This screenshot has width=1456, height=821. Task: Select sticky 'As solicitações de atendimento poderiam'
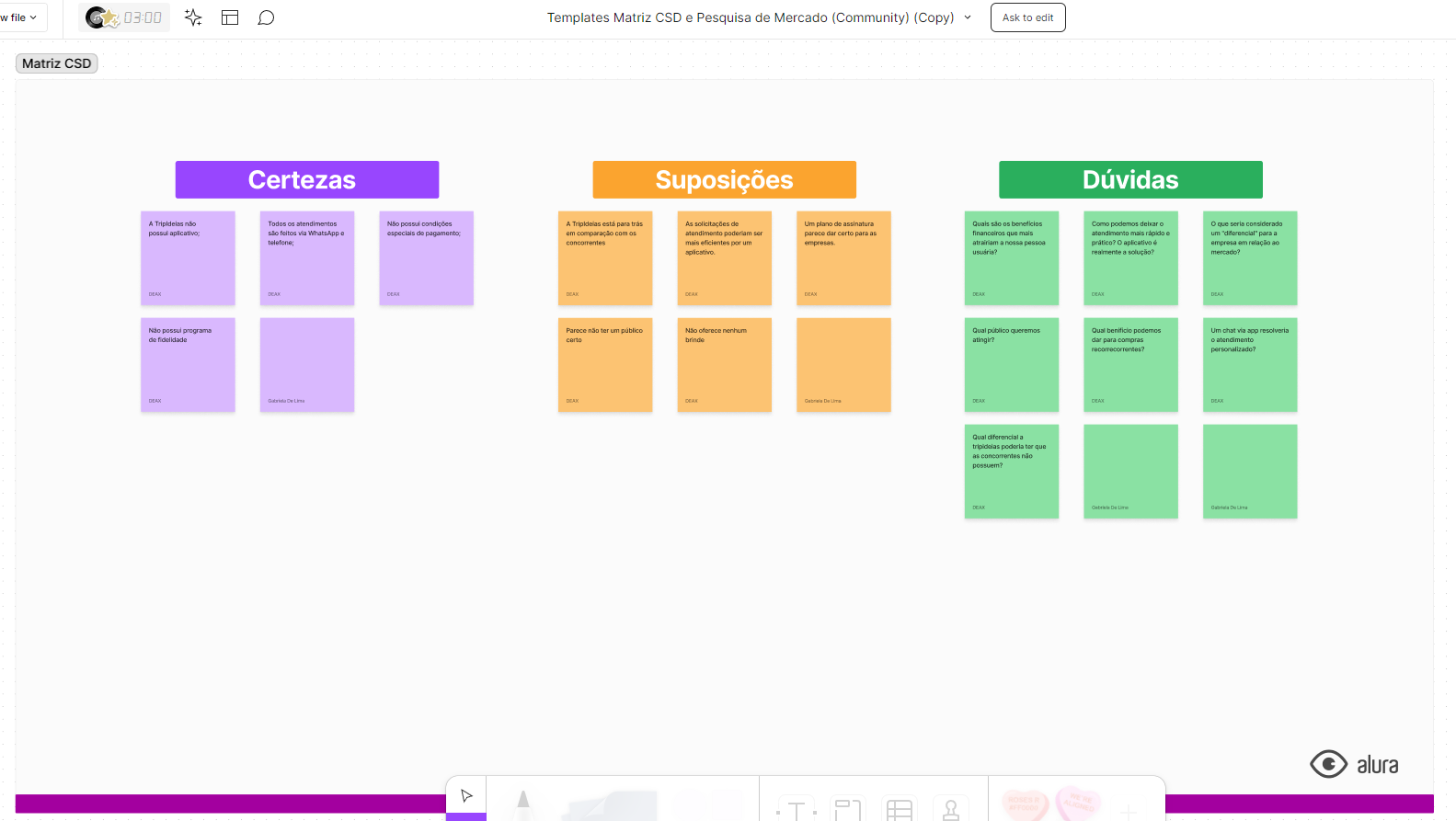tap(725, 258)
